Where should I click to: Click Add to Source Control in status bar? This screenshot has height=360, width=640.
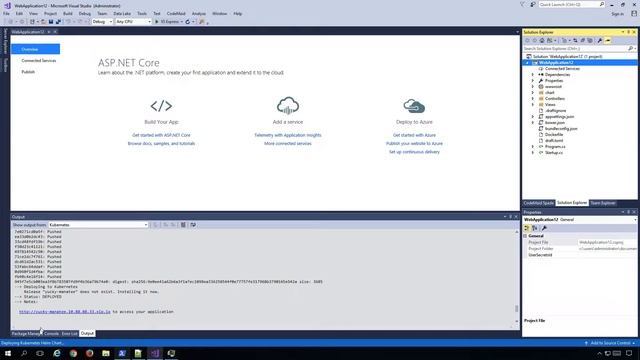[610, 343]
